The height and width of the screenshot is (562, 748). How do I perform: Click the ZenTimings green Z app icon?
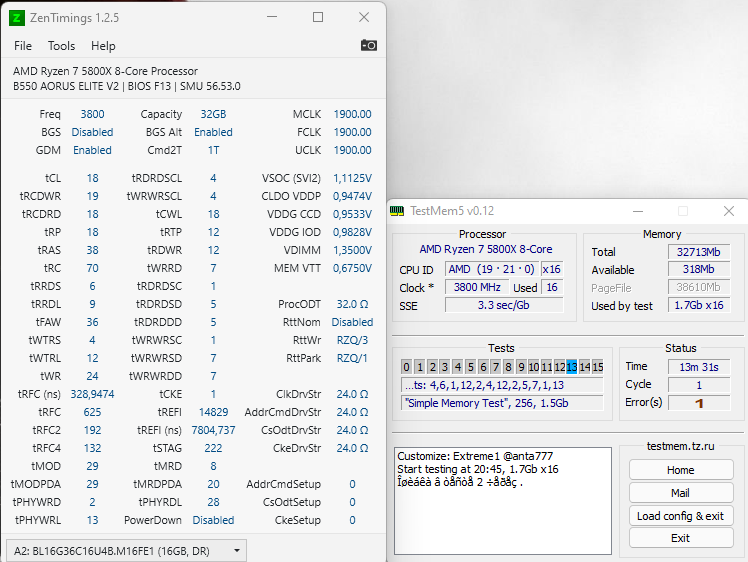click(17, 18)
